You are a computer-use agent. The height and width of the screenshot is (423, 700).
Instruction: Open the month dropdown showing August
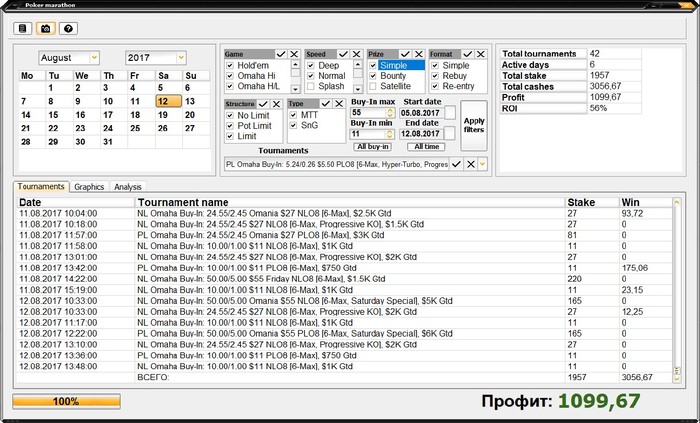tap(94, 58)
